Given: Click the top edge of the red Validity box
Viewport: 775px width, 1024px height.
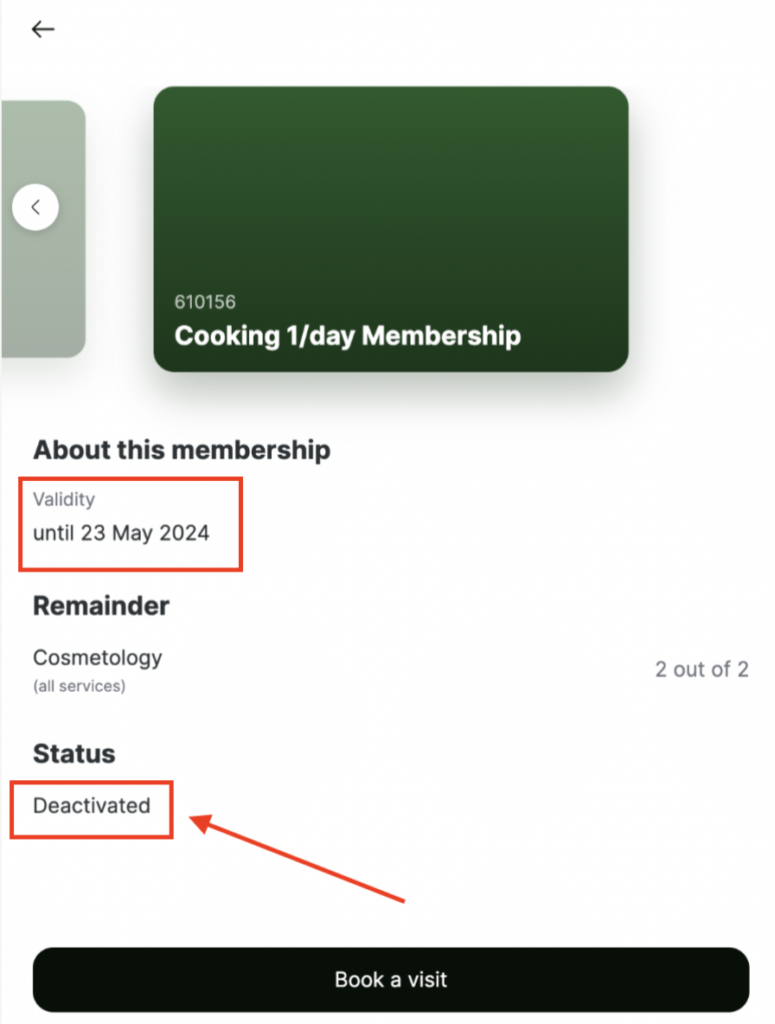Looking at the screenshot, I should coord(130,479).
